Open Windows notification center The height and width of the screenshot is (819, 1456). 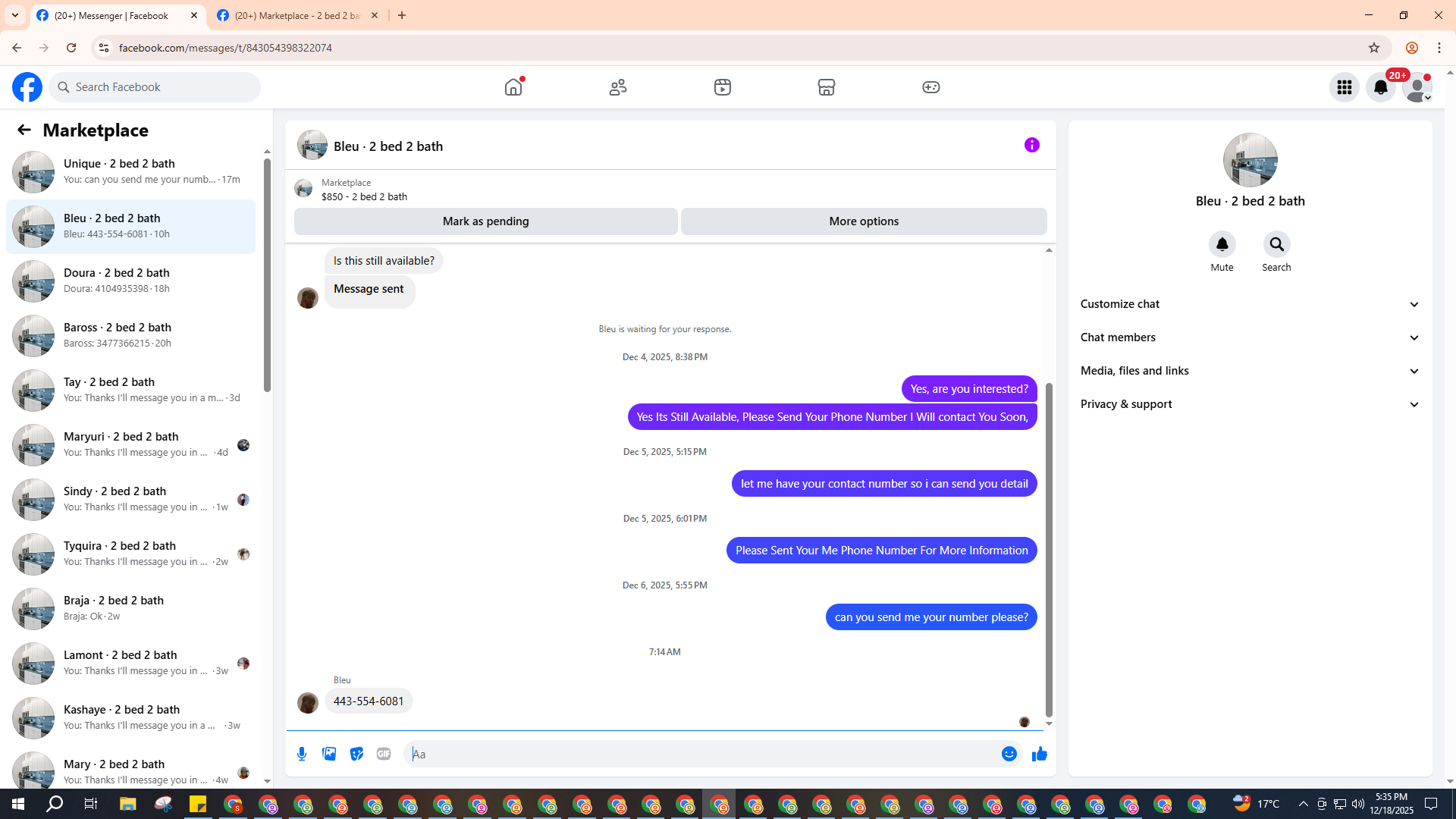(x=1432, y=804)
